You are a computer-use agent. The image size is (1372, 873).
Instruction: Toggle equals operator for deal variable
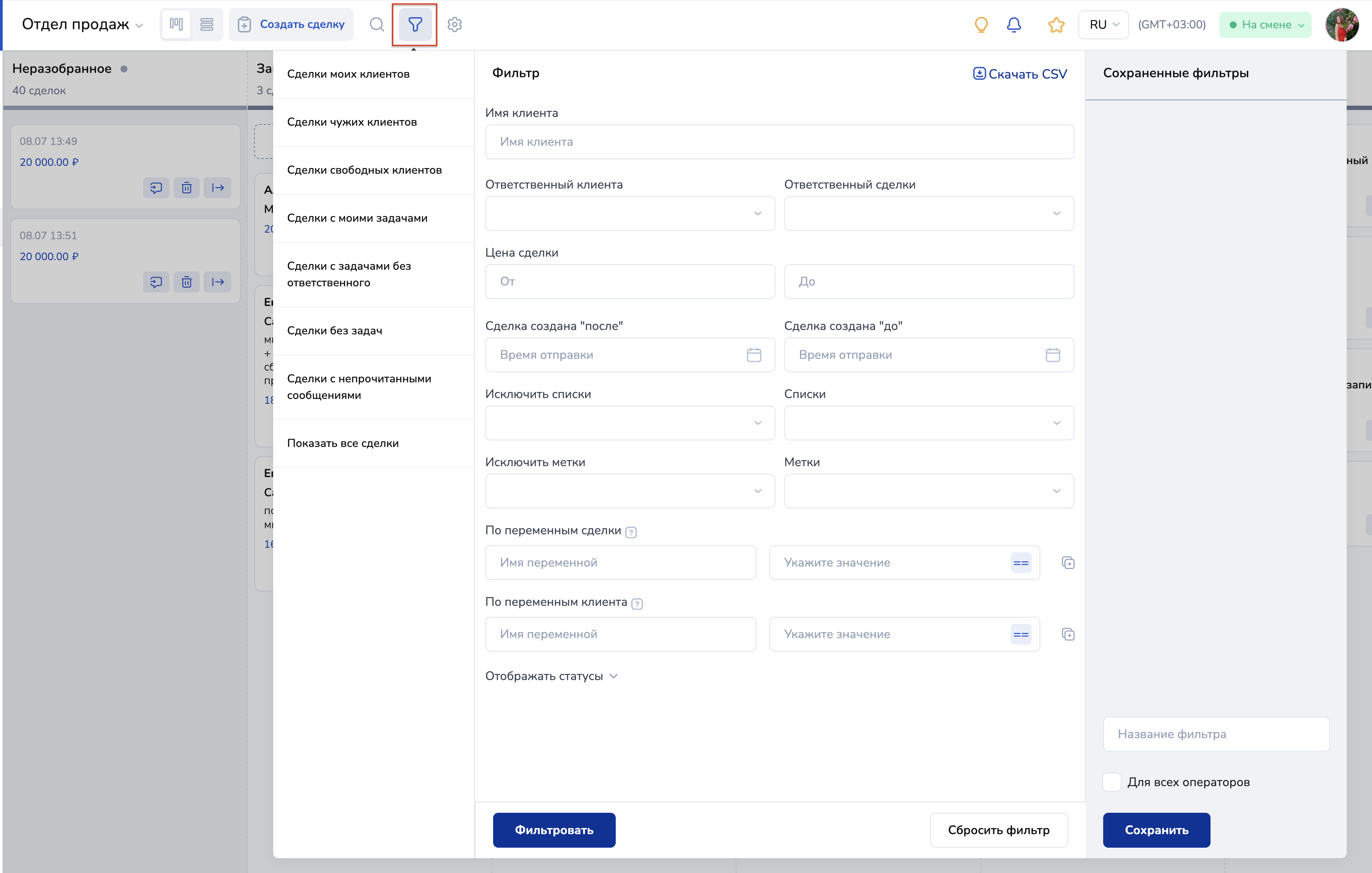1020,563
